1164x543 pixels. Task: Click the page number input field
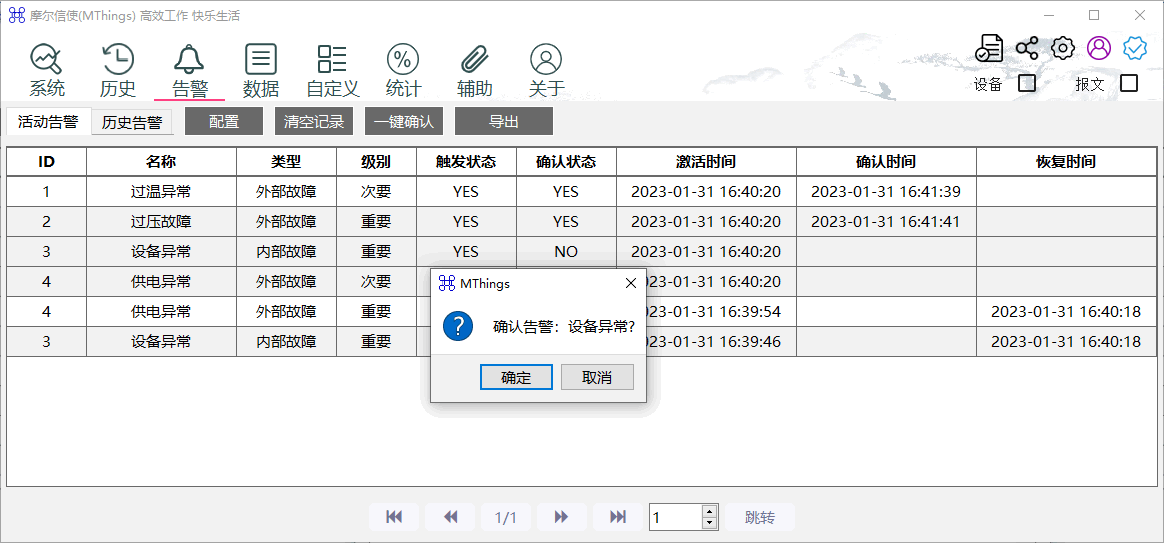point(675,517)
